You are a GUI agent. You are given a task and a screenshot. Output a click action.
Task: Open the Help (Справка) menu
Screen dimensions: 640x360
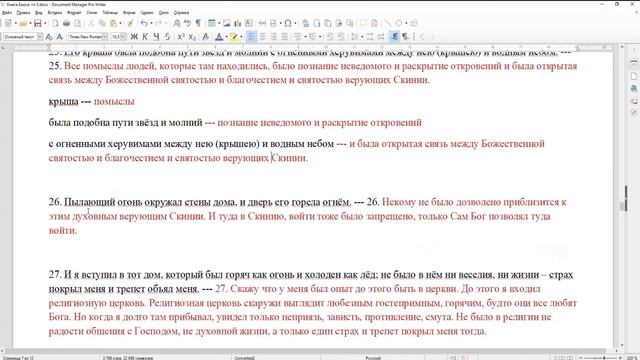click(181, 13)
